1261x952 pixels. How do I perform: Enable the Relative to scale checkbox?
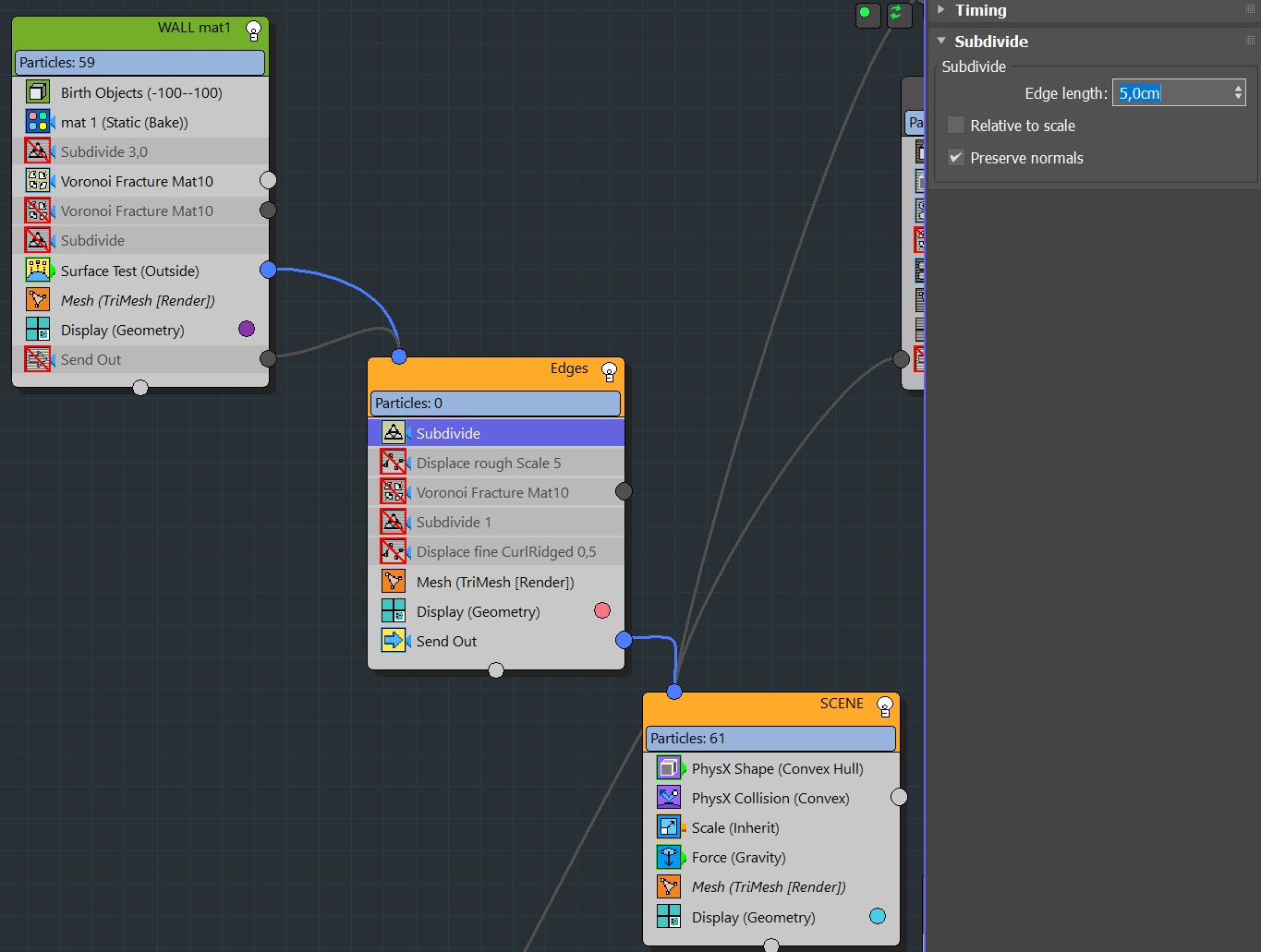[956, 126]
